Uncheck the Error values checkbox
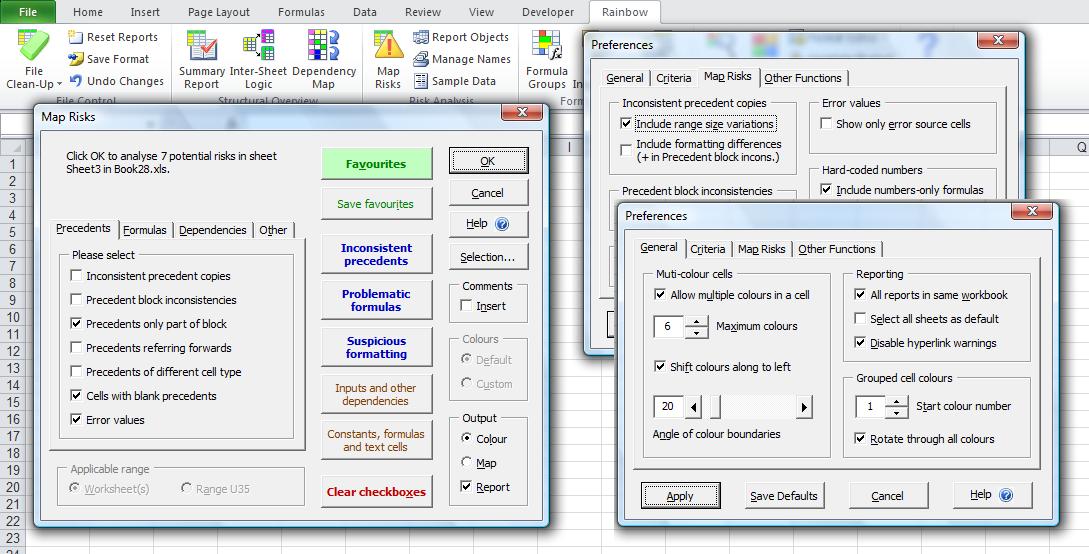This screenshot has width=1089, height=554. (x=76, y=419)
